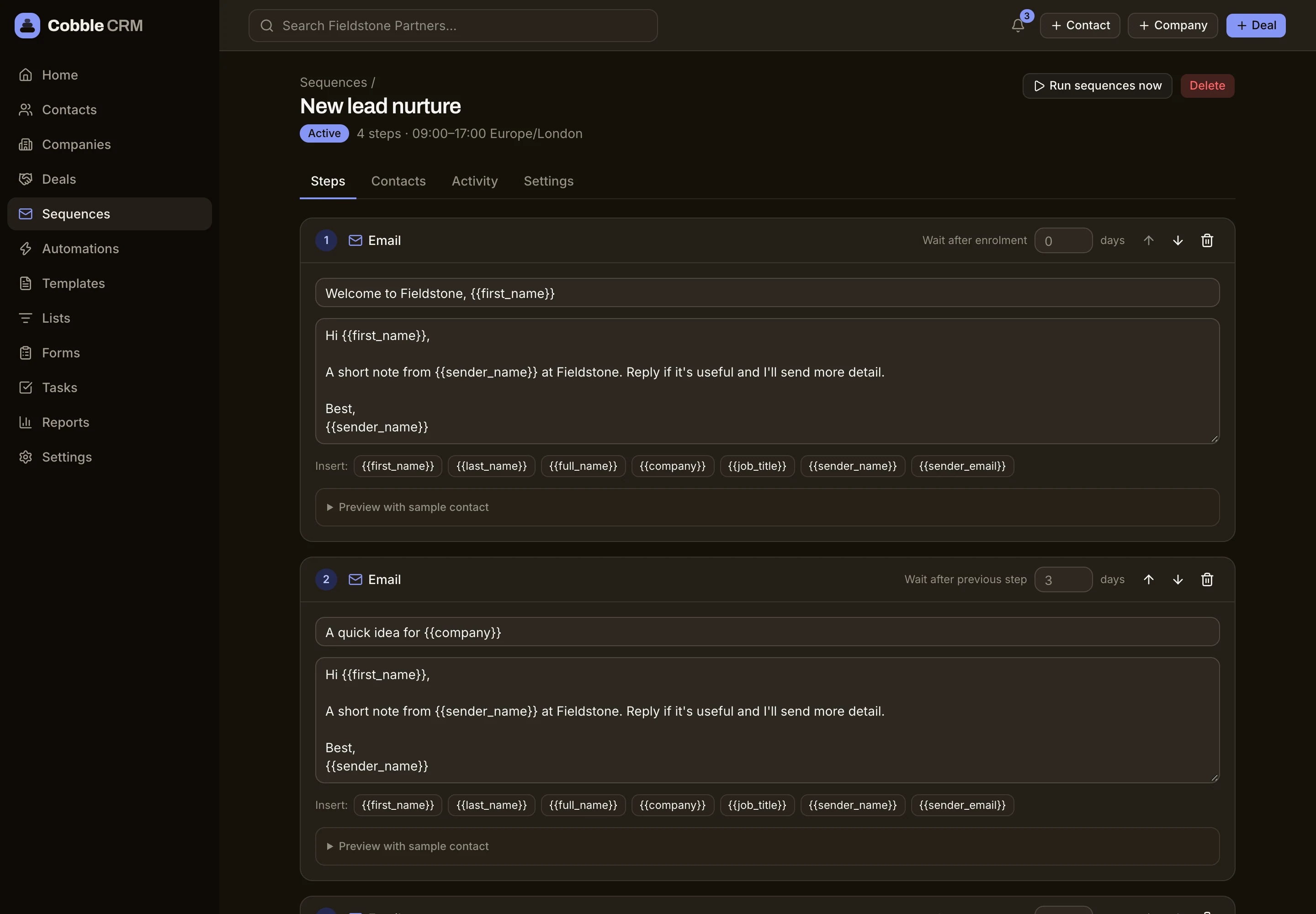Click the Cobble CRM logo icon

click(x=27, y=25)
